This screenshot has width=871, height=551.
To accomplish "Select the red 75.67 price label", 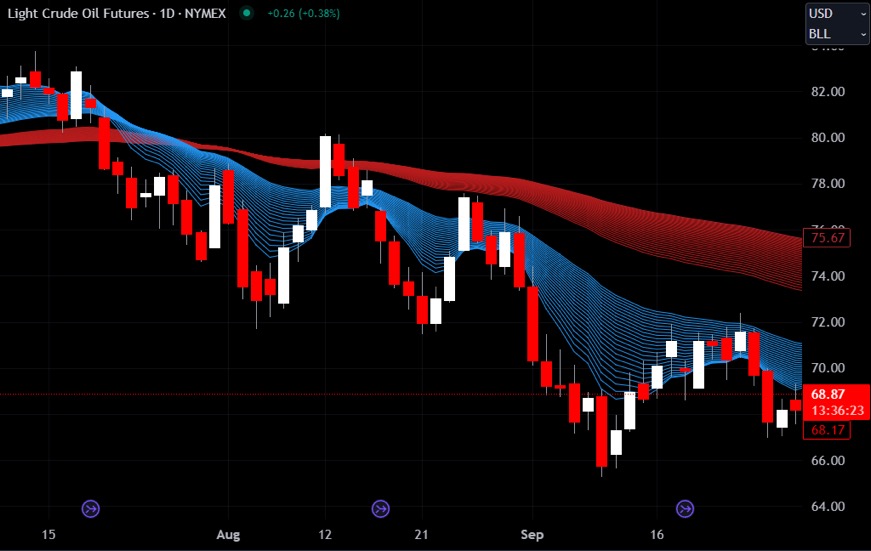I will pos(830,238).
